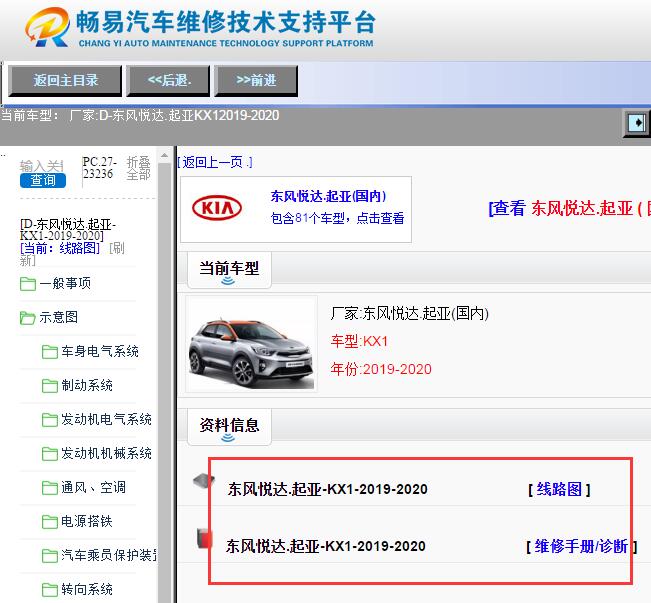Focus the 输入关键 search input field
Viewport: 651px width, 603px height.
42,166
